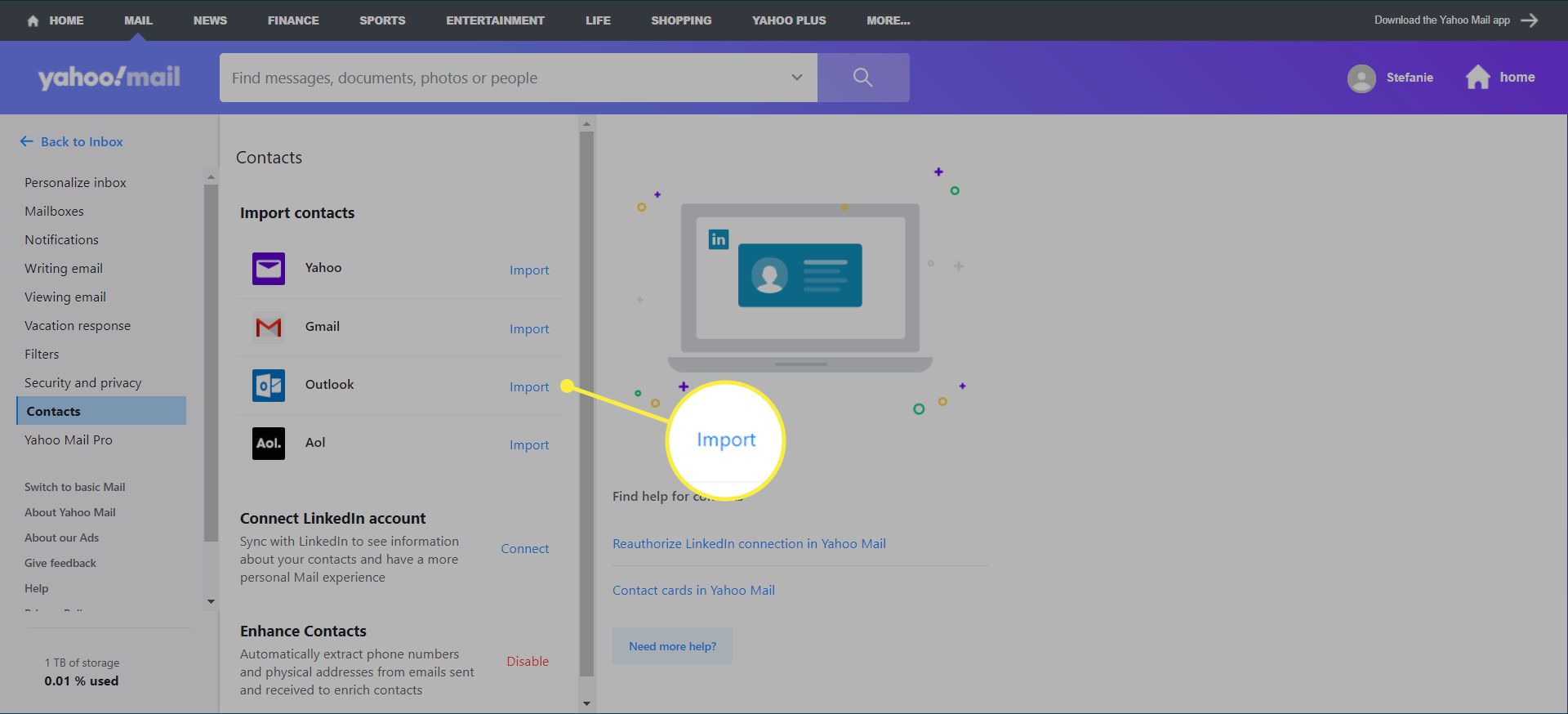This screenshot has height=714, width=1568.
Task: Disable Enhance Contacts
Action: (528, 662)
